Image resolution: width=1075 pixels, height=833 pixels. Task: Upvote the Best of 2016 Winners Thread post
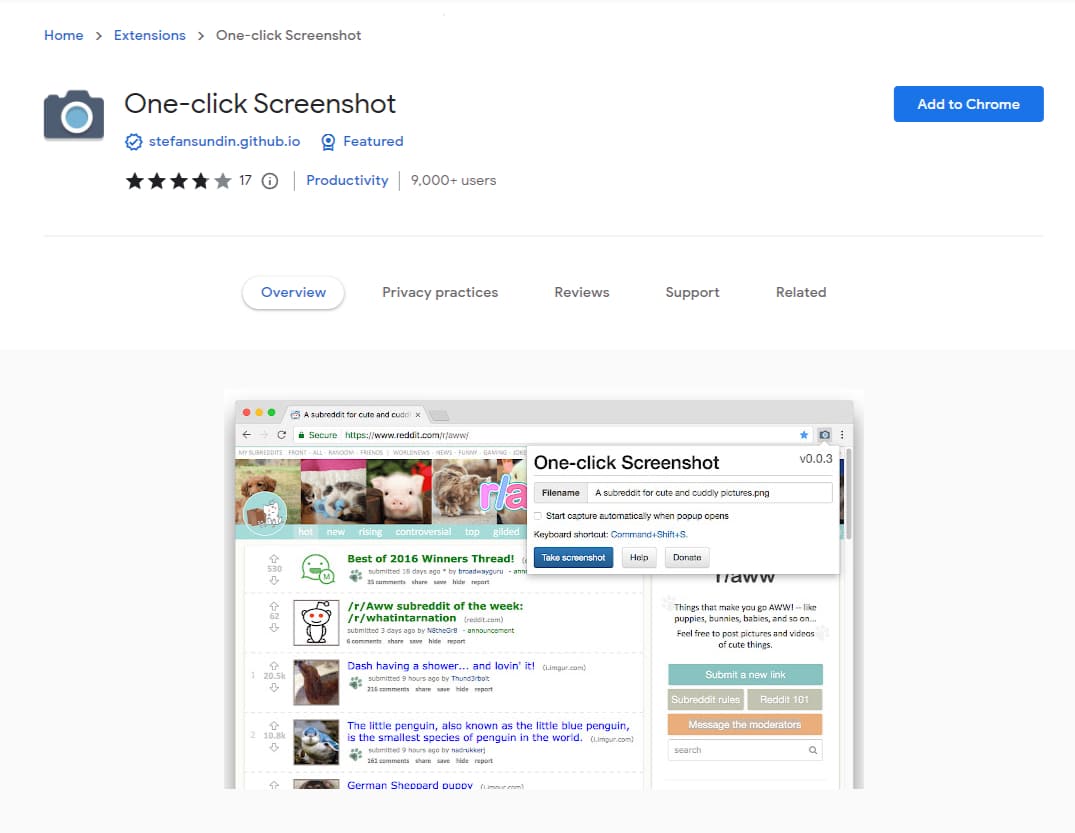[x=273, y=558]
